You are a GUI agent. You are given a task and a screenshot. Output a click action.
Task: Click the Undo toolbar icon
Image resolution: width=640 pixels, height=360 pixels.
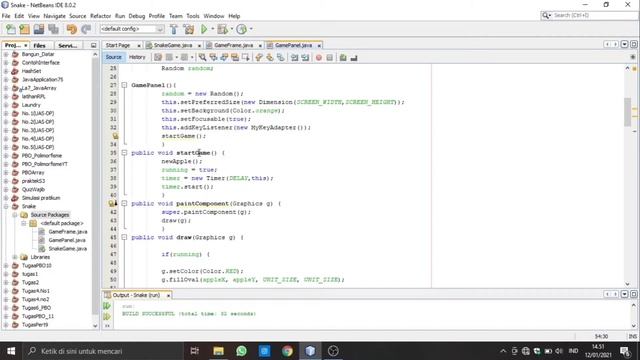click(x=72, y=29)
